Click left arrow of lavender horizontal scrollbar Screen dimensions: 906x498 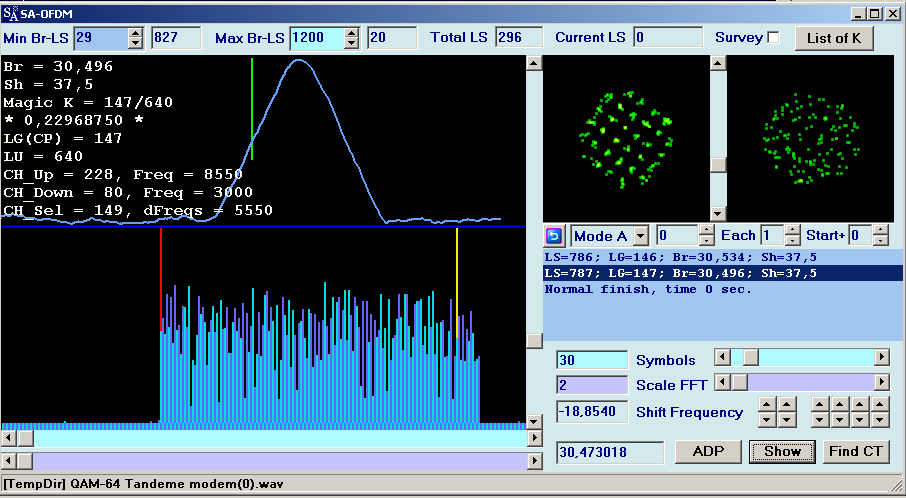[x=9, y=461]
